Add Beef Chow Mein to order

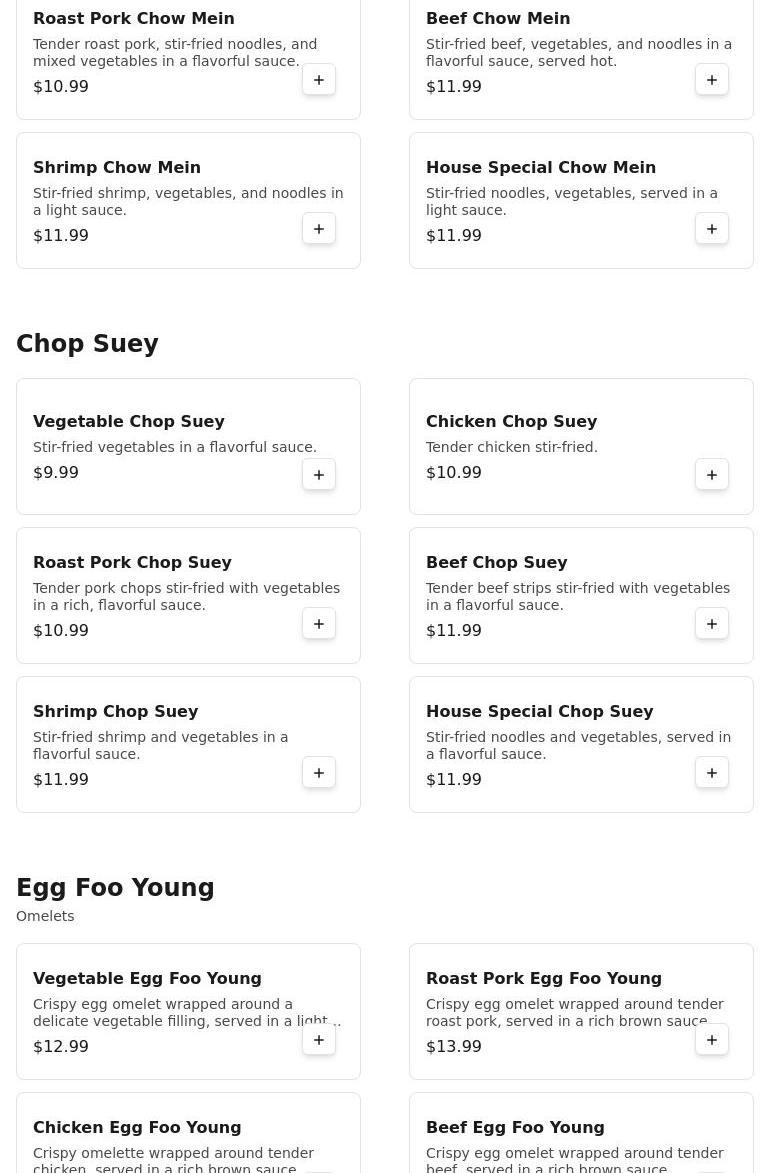tap(712, 80)
